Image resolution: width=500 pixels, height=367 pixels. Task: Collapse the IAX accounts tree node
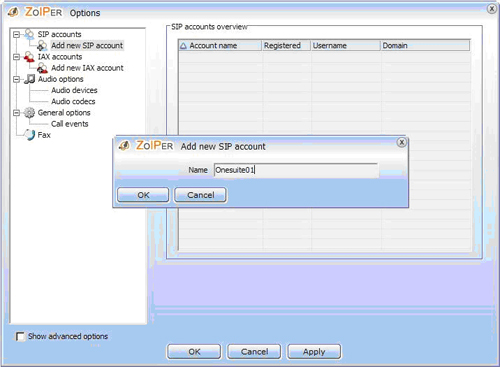click(16, 57)
